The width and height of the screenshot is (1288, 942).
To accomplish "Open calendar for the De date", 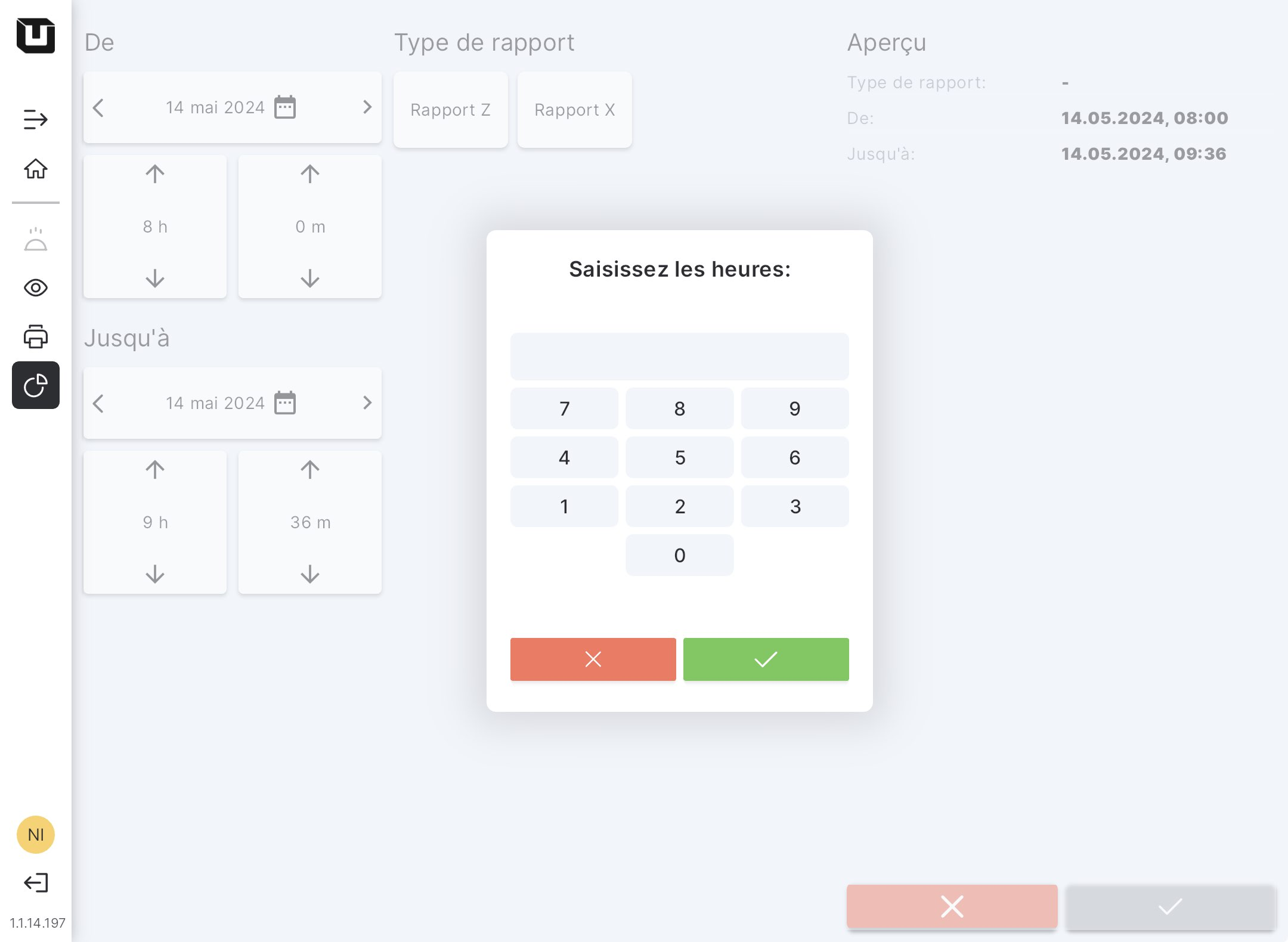I will tap(285, 107).
